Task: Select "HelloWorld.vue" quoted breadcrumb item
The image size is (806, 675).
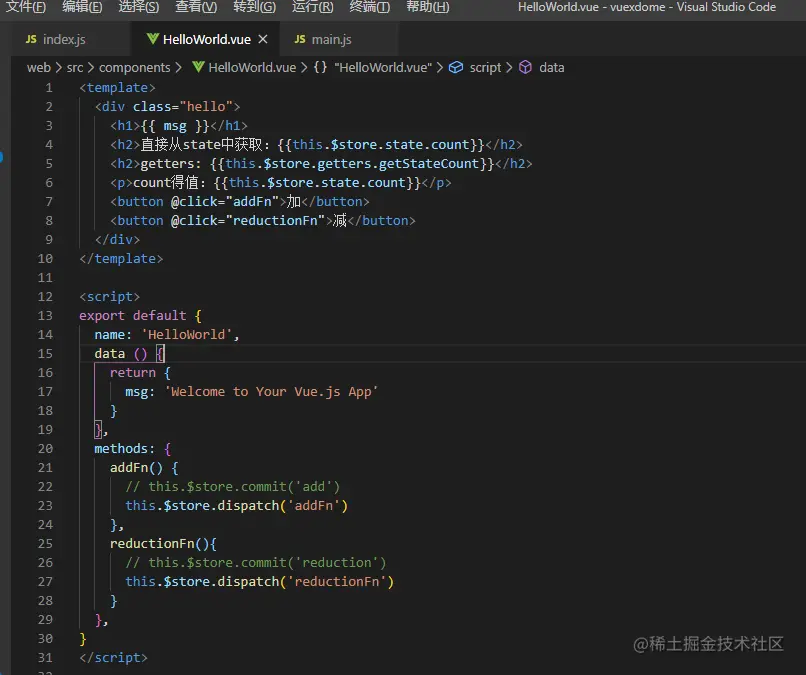Action: tap(383, 68)
